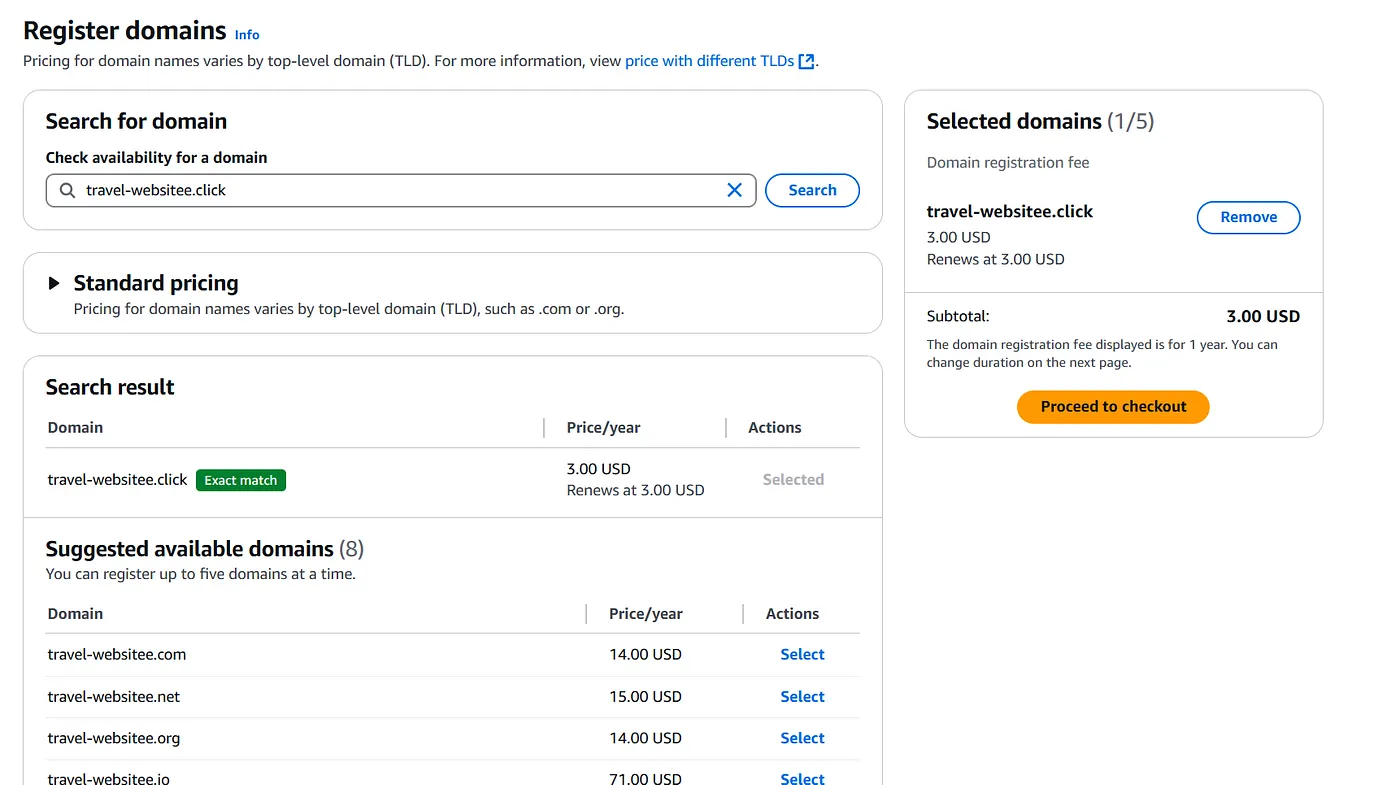
Task: Click Domain header in Search result table
Action: click(75, 427)
